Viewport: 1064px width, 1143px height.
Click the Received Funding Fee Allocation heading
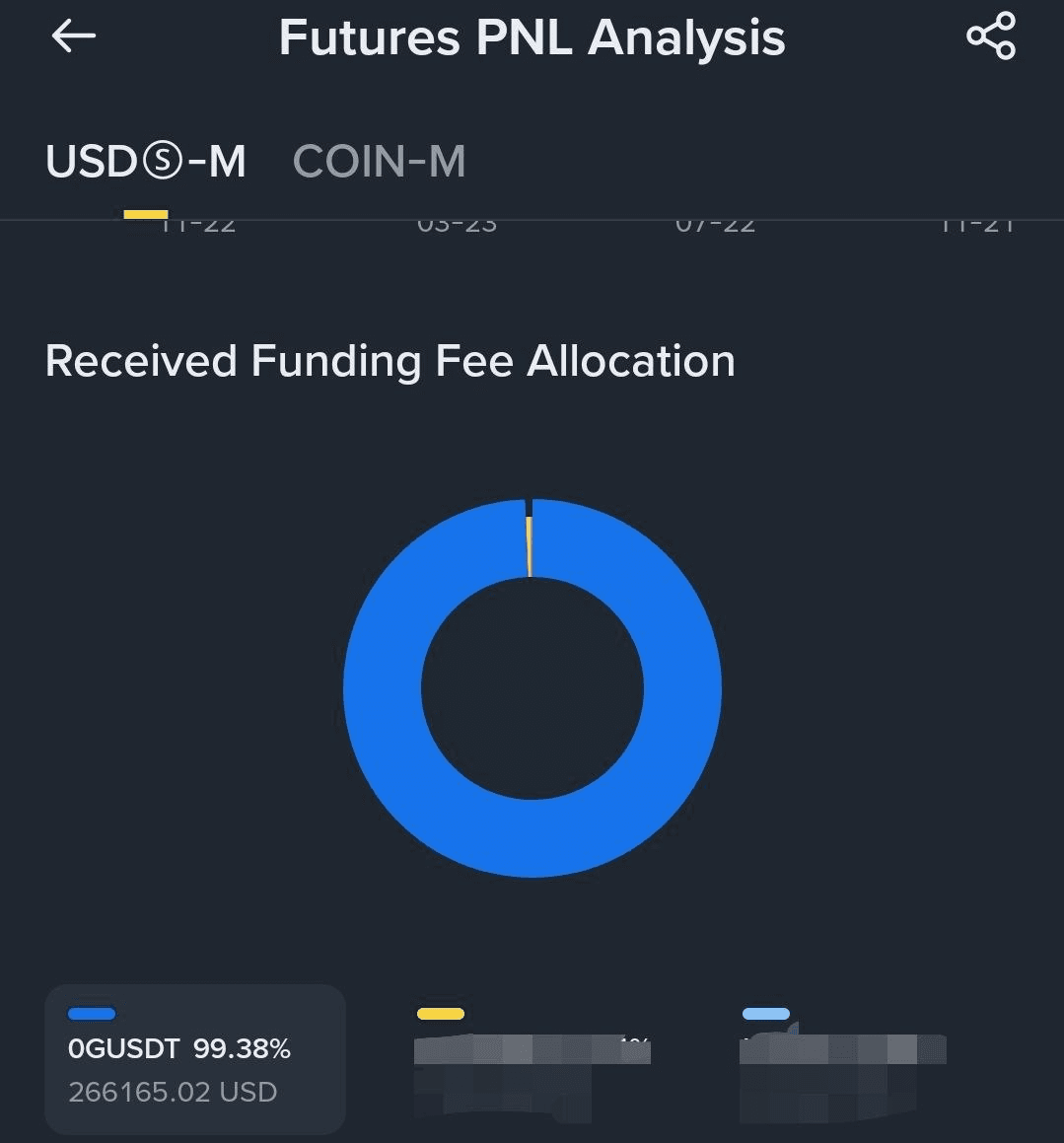point(390,361)
